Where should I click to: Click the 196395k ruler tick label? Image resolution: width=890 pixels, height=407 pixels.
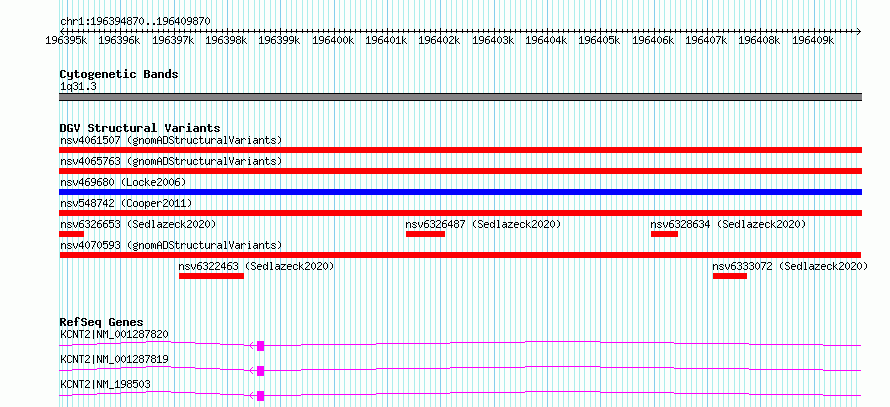tap(66, 40)
